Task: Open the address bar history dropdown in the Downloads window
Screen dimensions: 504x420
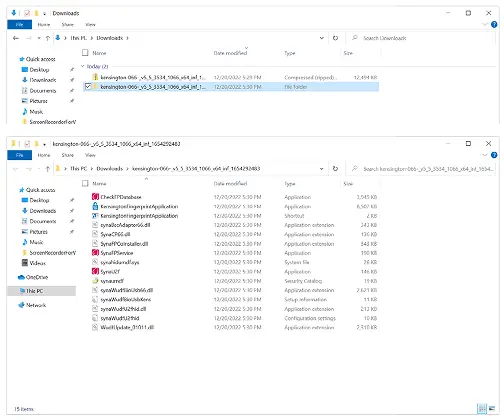Action: (x=322, y=38)
